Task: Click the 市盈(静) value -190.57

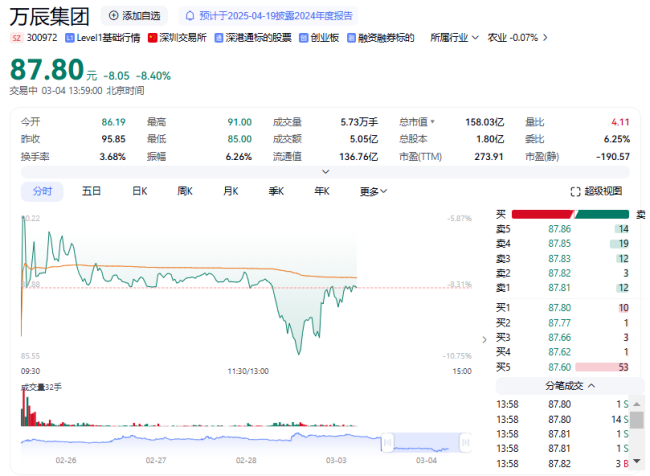Action: pos(613,157)
